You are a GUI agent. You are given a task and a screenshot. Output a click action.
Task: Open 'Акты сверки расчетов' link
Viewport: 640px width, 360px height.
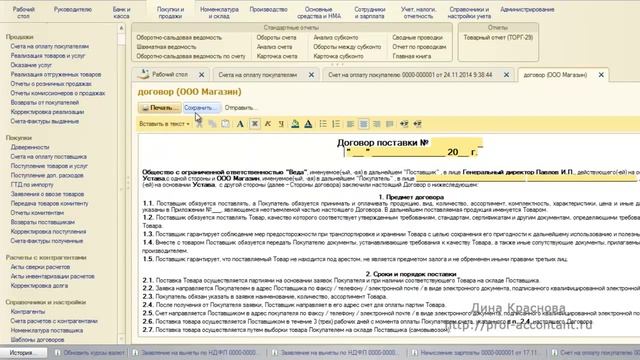click(40, 267)
